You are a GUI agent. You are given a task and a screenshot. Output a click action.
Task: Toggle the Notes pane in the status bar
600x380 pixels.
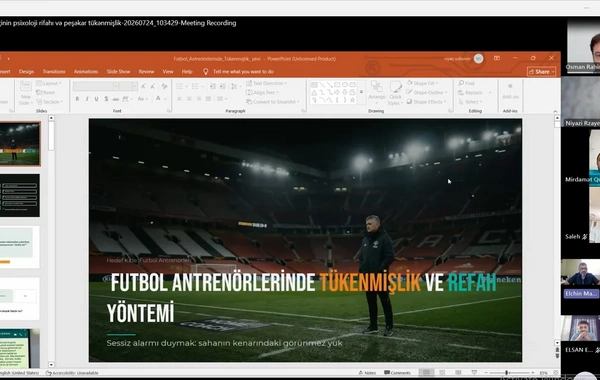coord(367,372)
